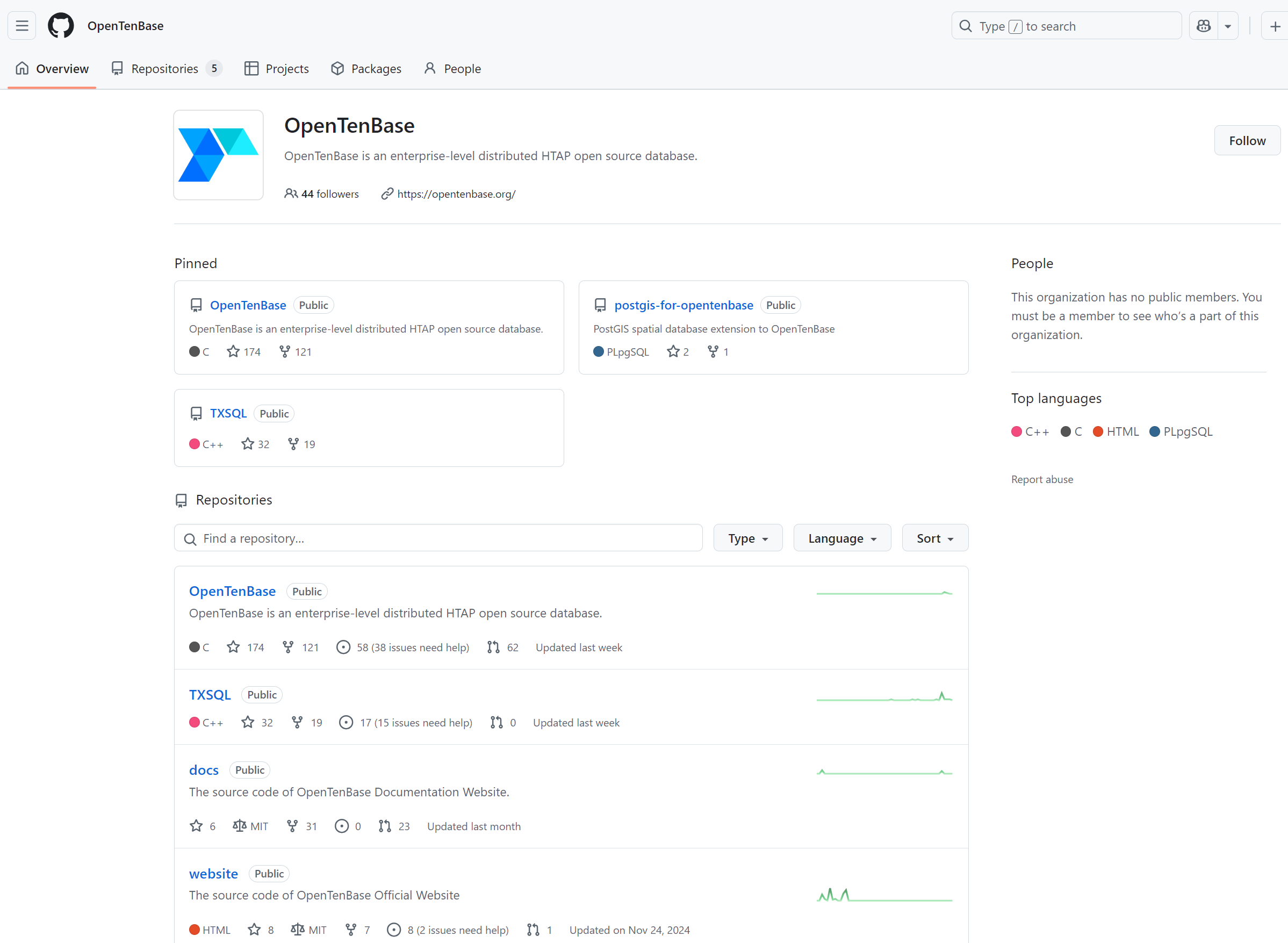The height and width of the screenshot is (943, 1288).
Task: Open 62 pull requests of OpenTenBase
Action: 503,647
